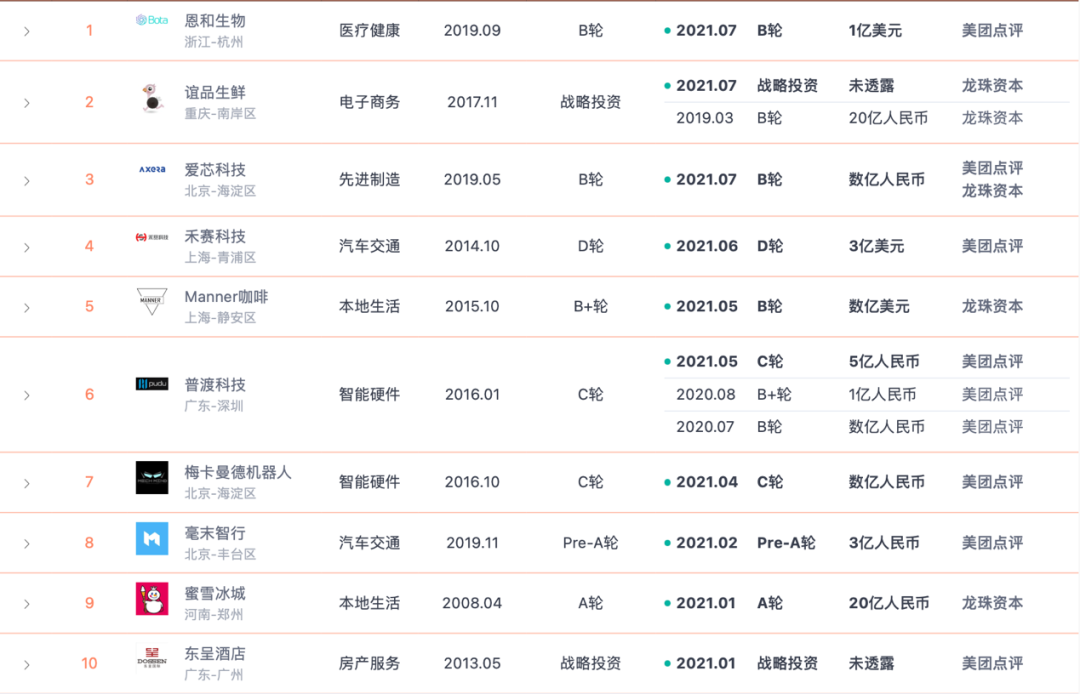Expand row 6 chevron for 普渡科技

[27, 395]
